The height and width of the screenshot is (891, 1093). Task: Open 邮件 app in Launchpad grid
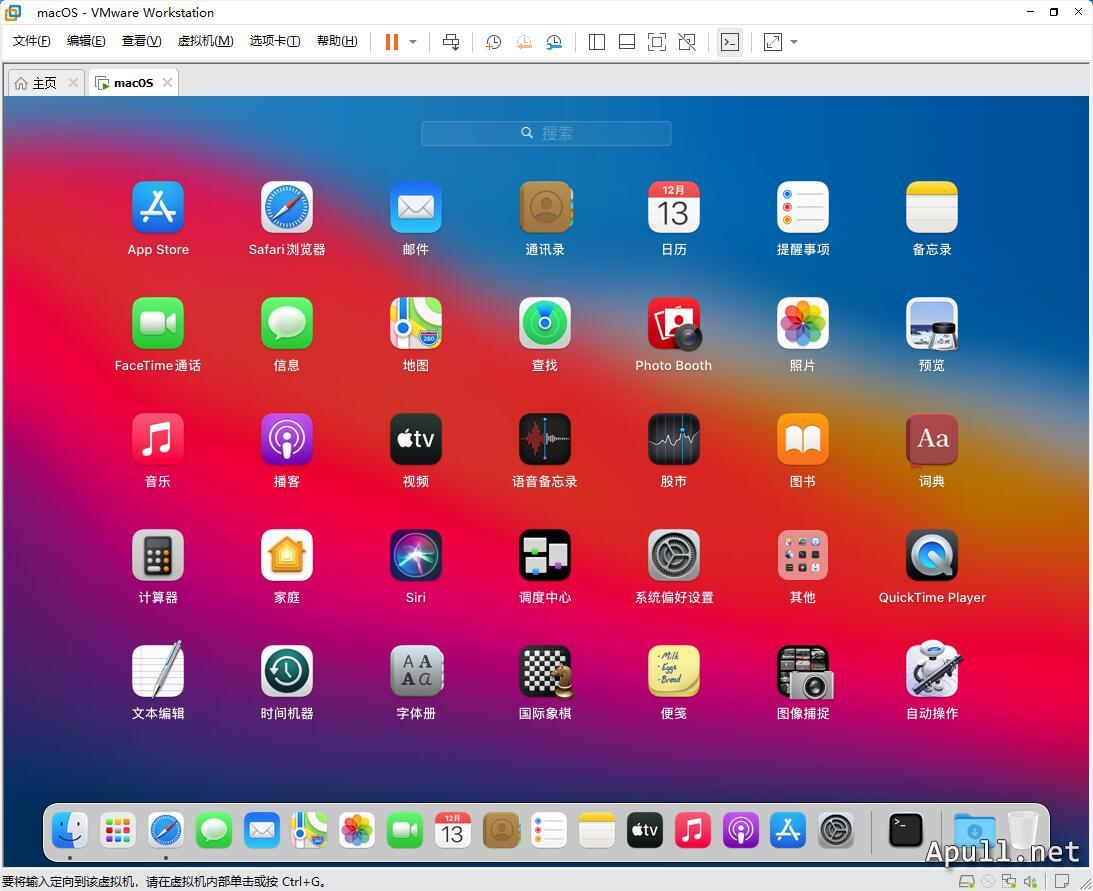(x=415, y=208)
